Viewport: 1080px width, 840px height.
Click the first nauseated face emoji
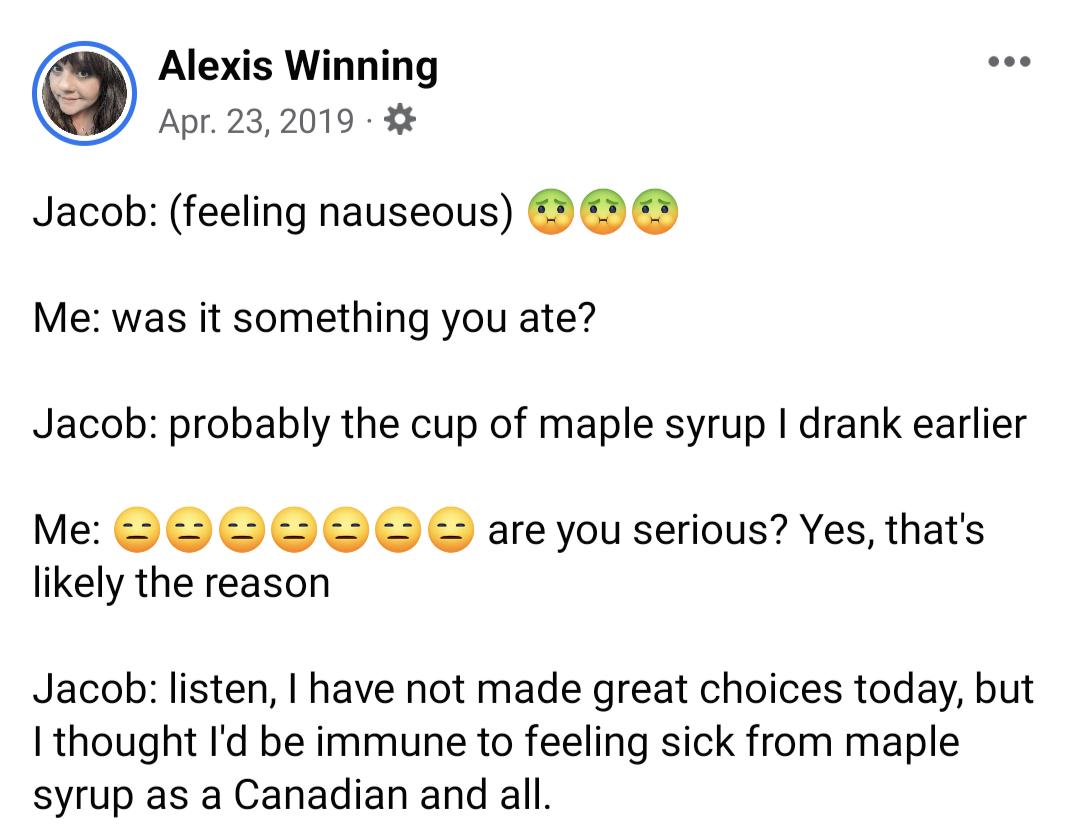551,212
